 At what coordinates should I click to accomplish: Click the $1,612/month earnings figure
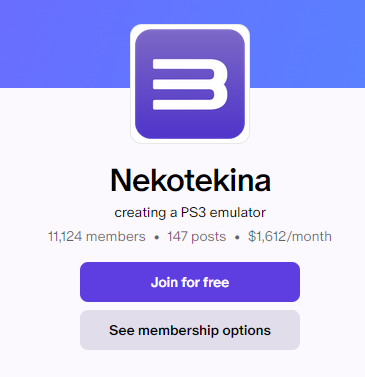[x=290, y=237]
